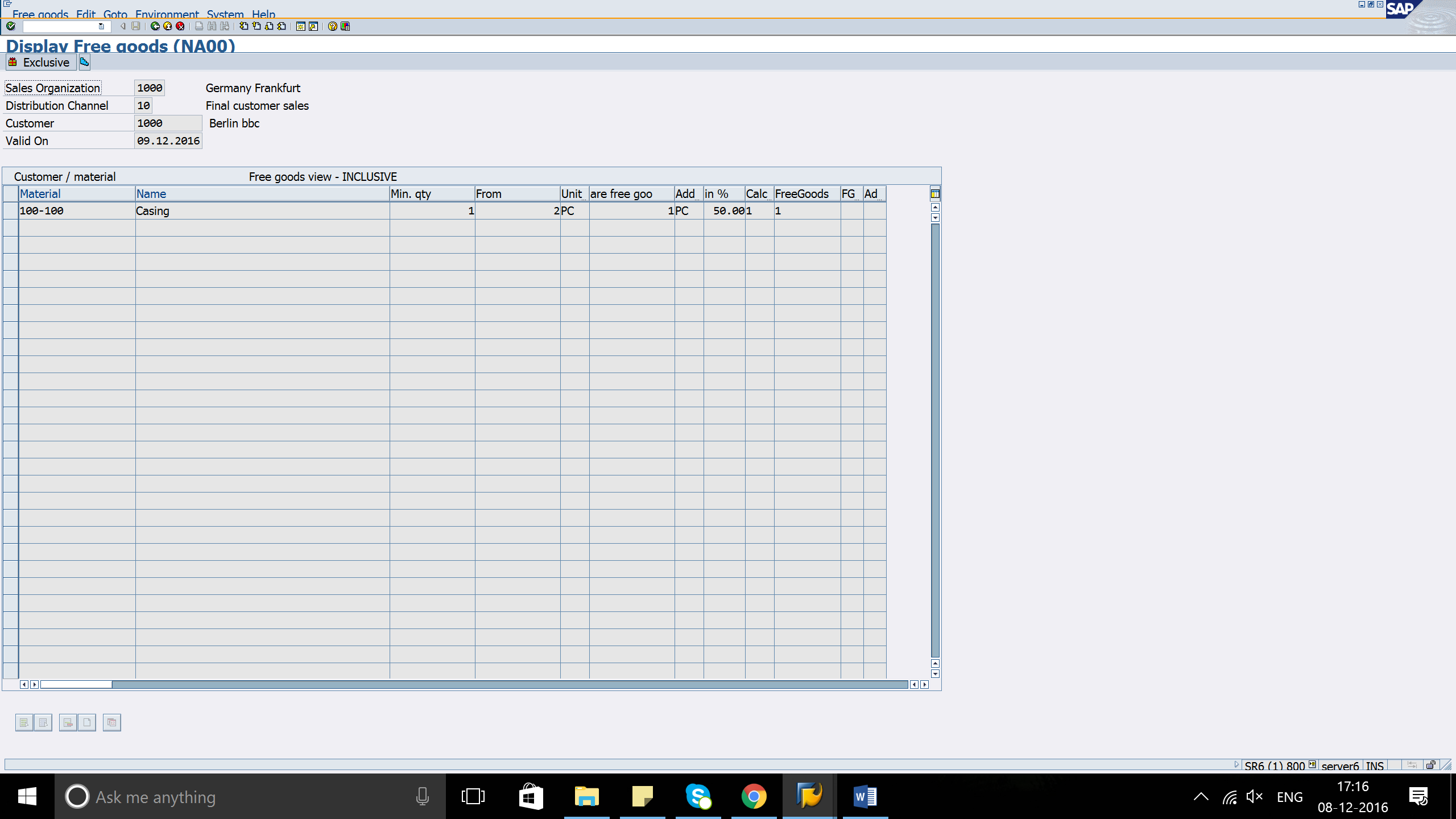This screenshot has height=819, width=1456.
Task: Go to Next Page icon
Action: pos(269,26)
